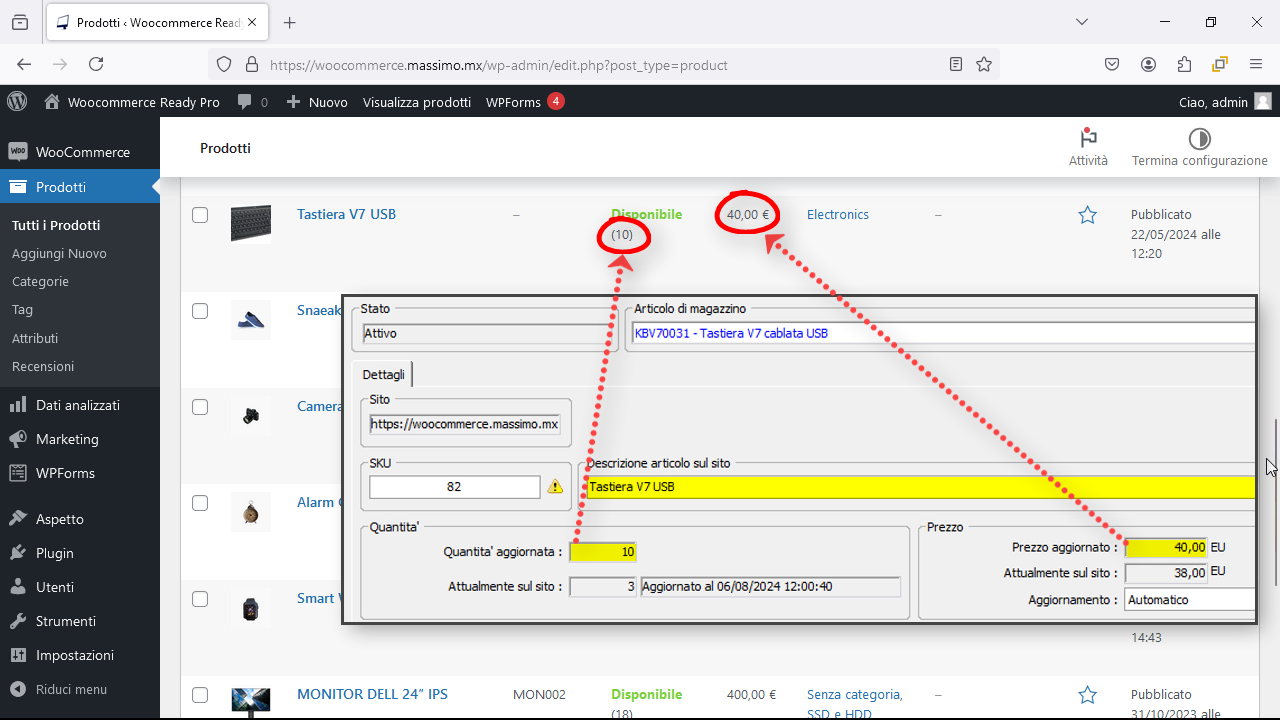Click the Prezzo aggiornato field
The width and height of the screenshot is (1280, 720).
coord(1166,547)
